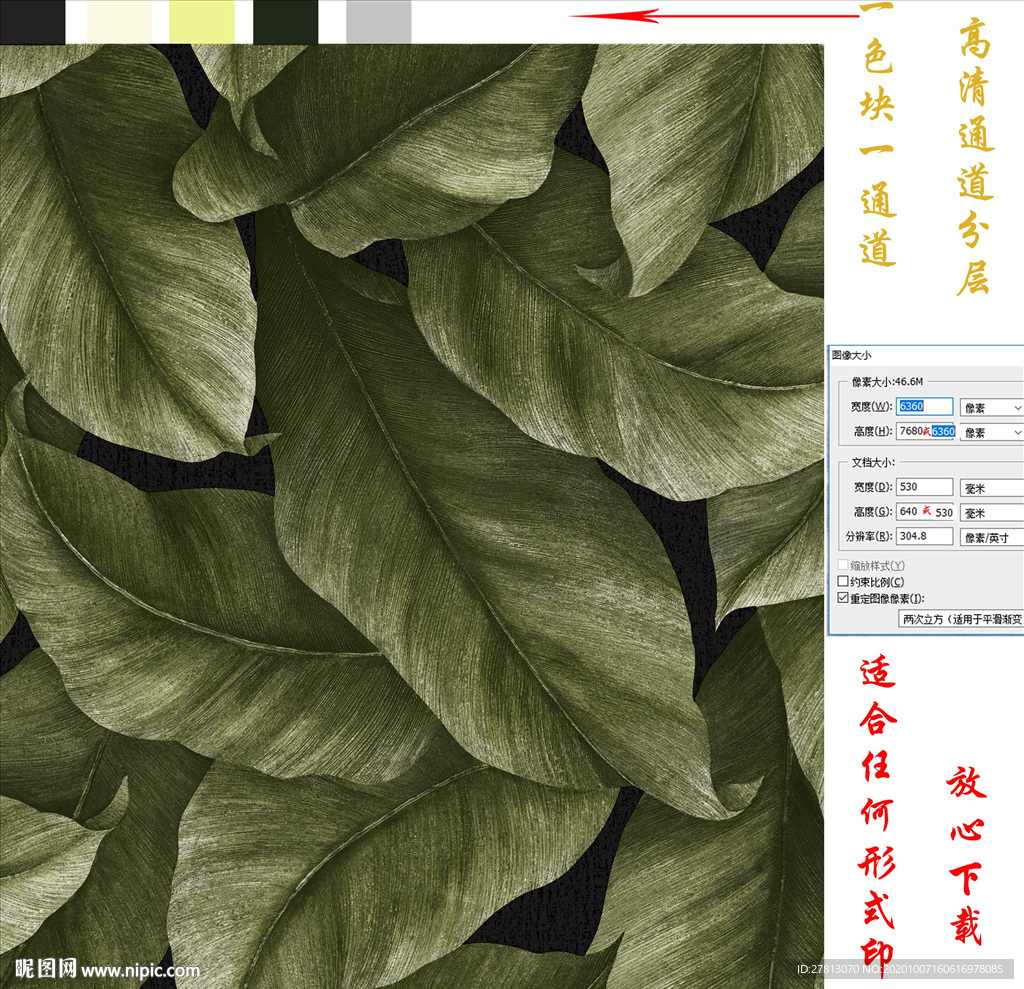Click the document 宽度(D) field showing 530

click(925, 487)
